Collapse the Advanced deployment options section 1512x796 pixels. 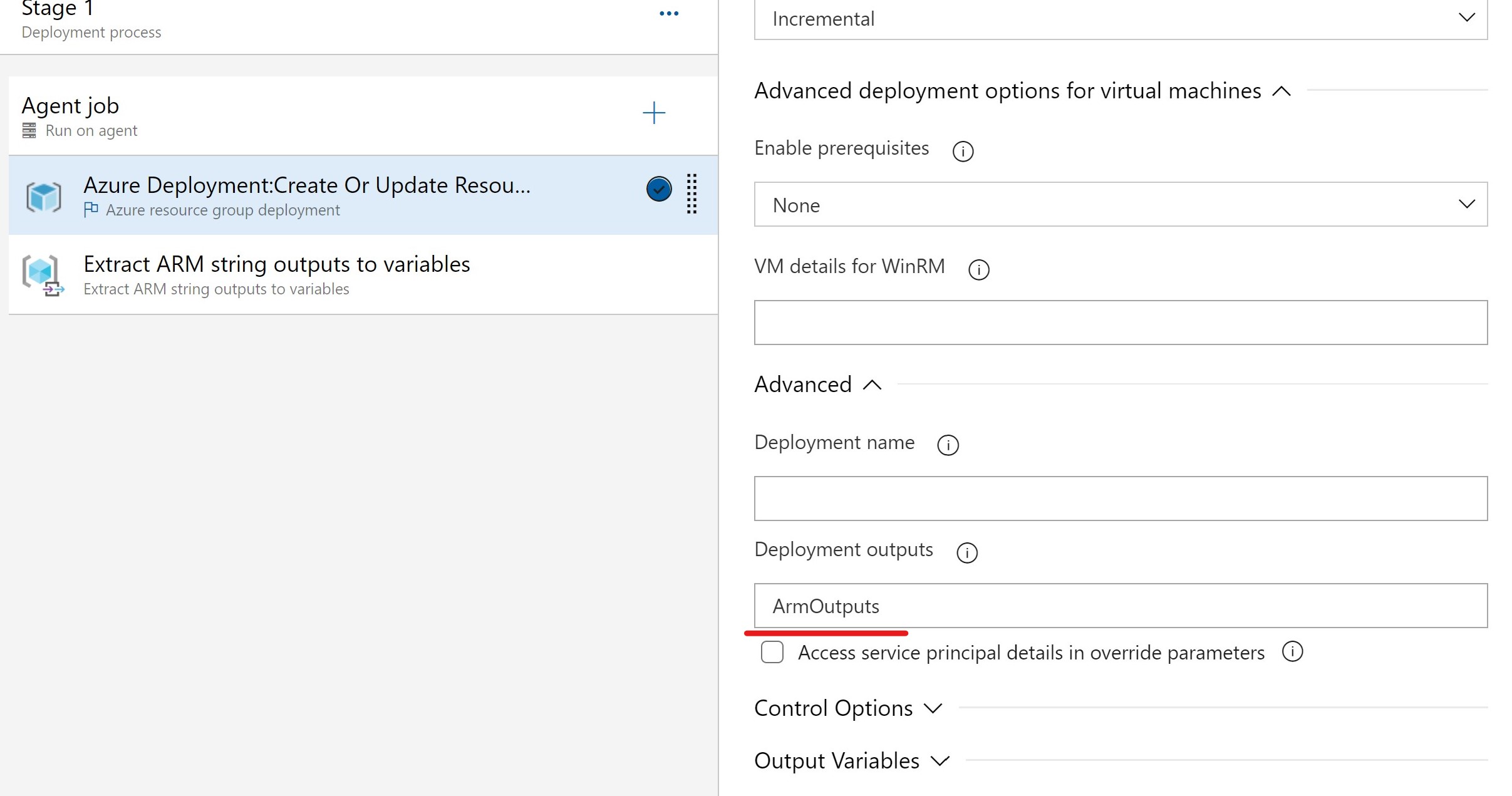[x=1283, y=89]
